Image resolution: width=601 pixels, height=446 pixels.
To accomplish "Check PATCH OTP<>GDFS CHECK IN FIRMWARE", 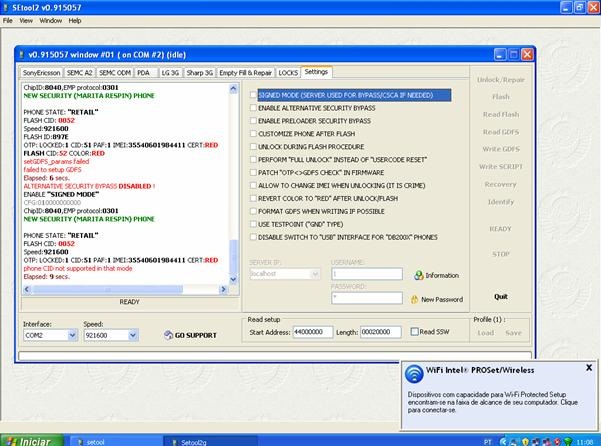I will [x=253, y=172].
